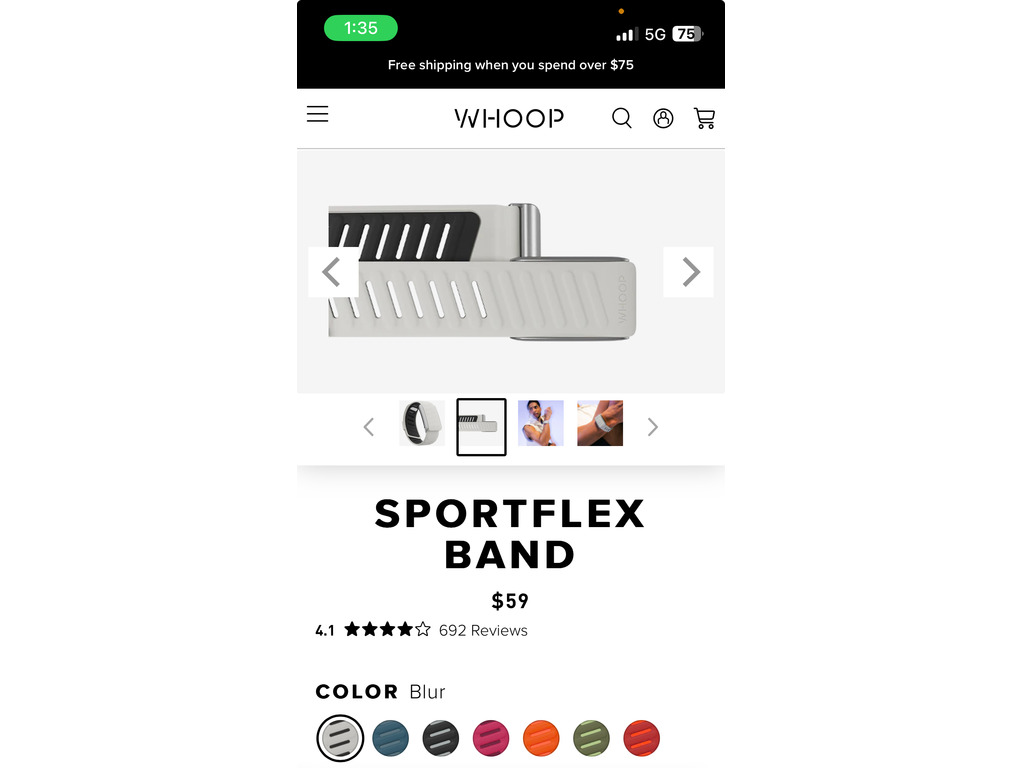Image resolution: width=1024 pixels, height=768 pixels.
Task: Select the man wearing band thumbnail
Action: pos(541,423)
